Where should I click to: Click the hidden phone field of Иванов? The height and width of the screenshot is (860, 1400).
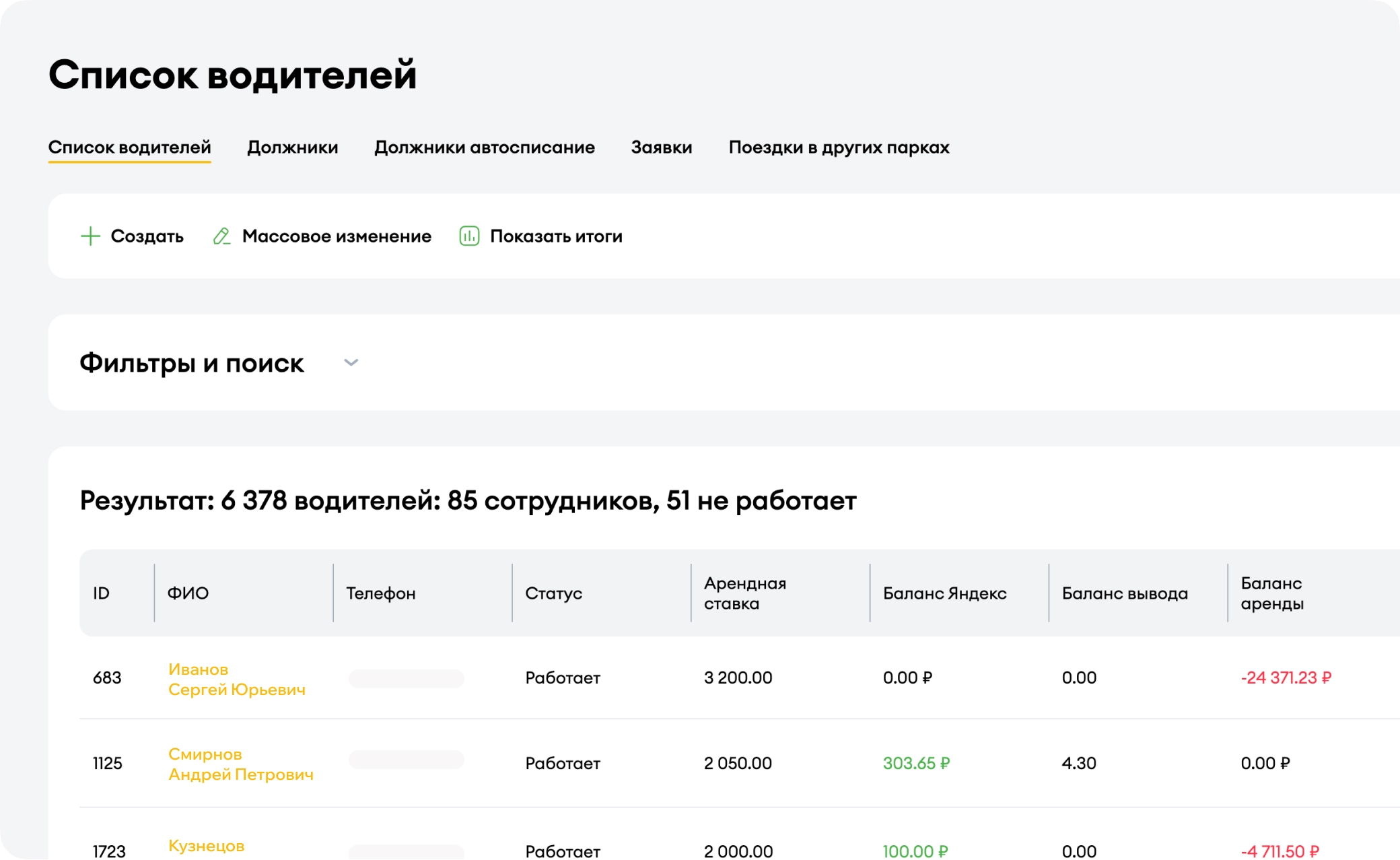tap(406, 678)
